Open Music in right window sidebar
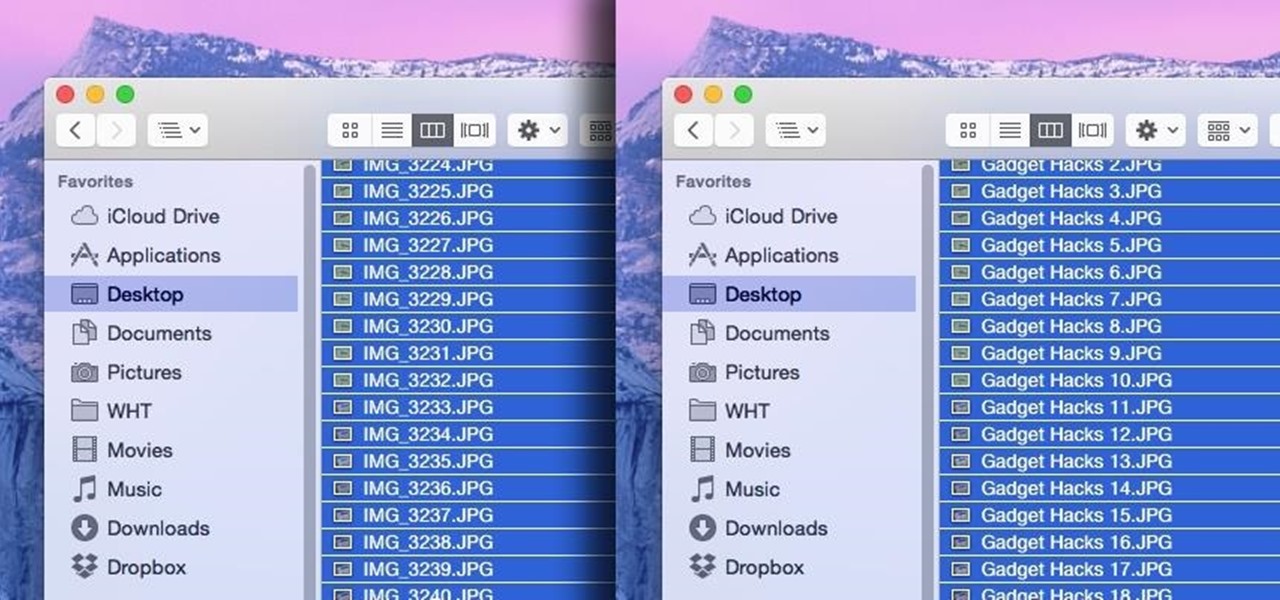This screenshot has width=1280, height=600. 790,489
